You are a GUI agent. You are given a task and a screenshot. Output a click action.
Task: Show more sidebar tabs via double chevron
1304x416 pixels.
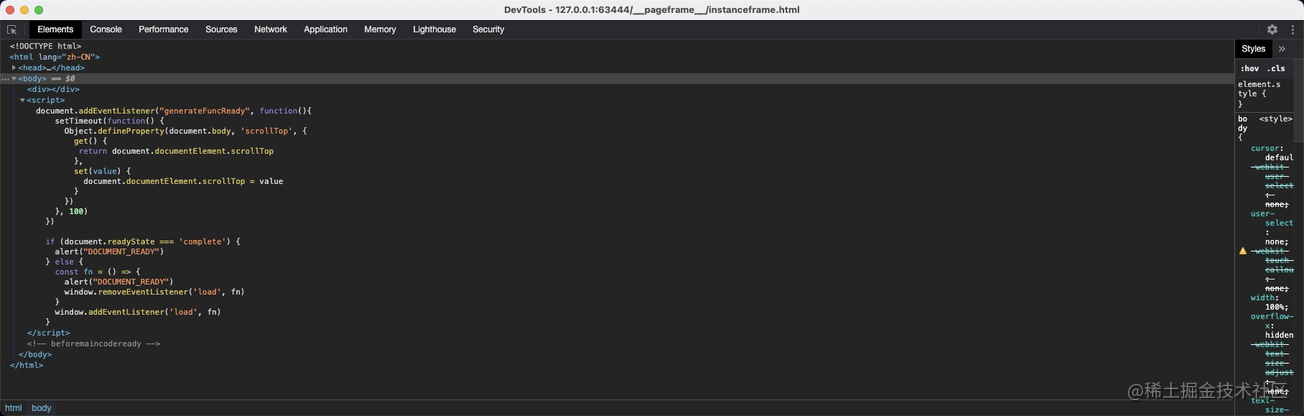tap(1282, 49)
